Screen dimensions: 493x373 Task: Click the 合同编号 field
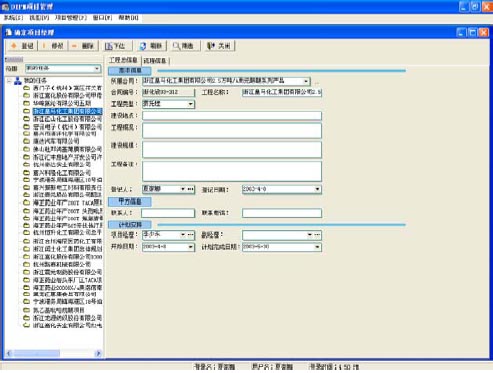168,92
